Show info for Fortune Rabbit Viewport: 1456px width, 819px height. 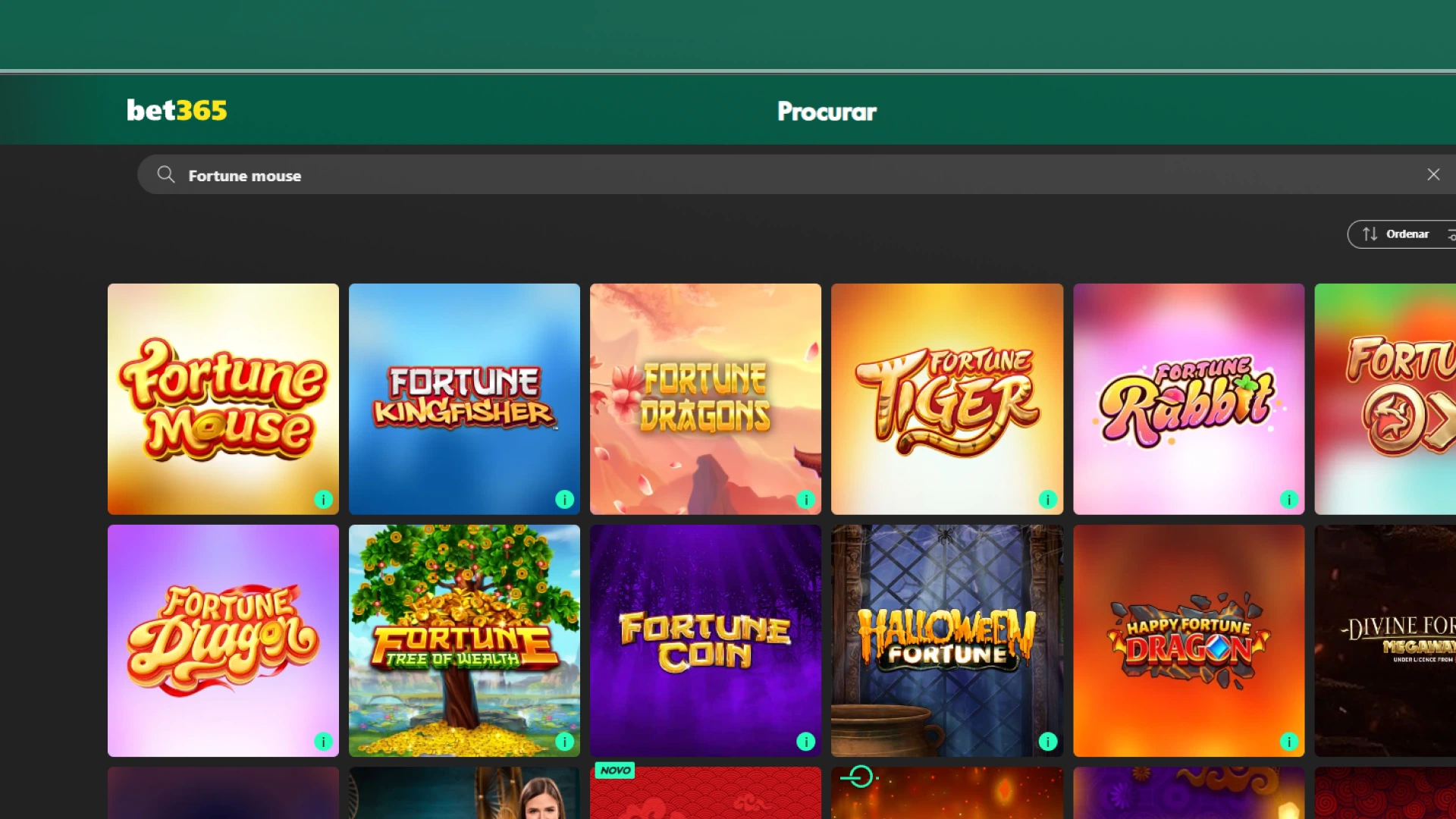click(1289, 500)
